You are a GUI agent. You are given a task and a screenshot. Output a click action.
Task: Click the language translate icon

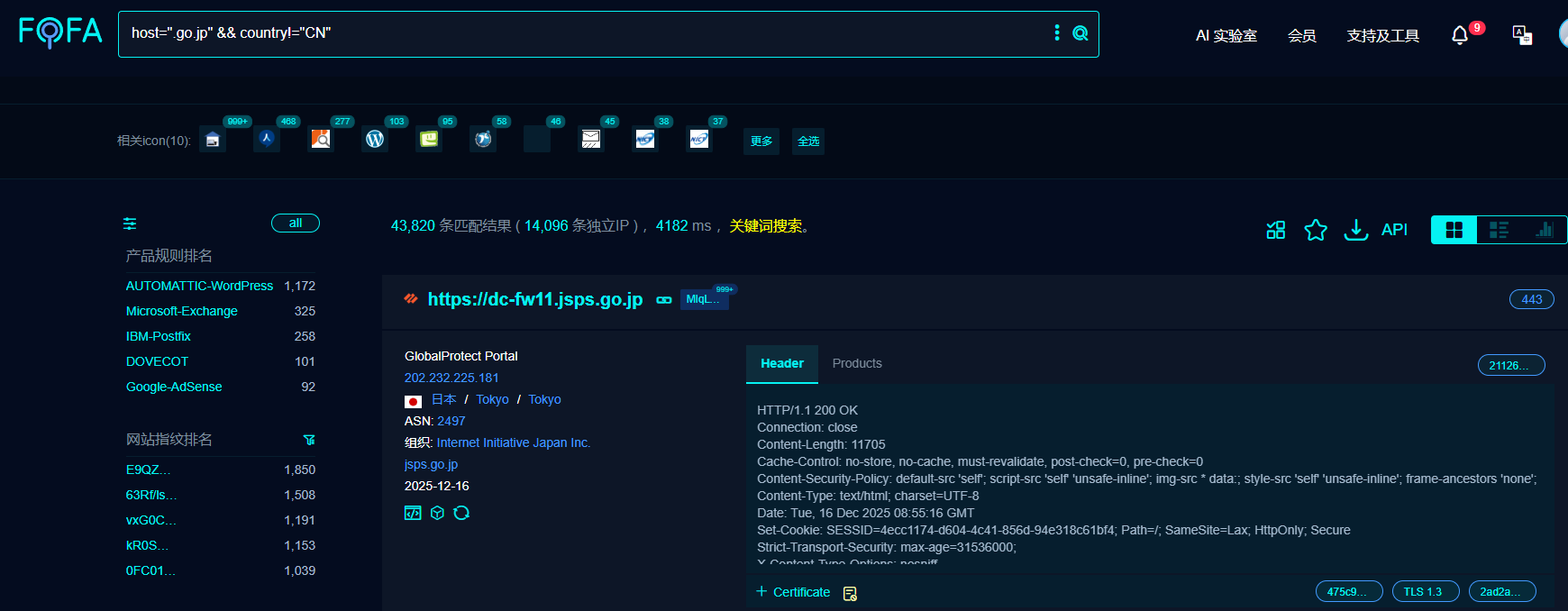coord(1522,35)
